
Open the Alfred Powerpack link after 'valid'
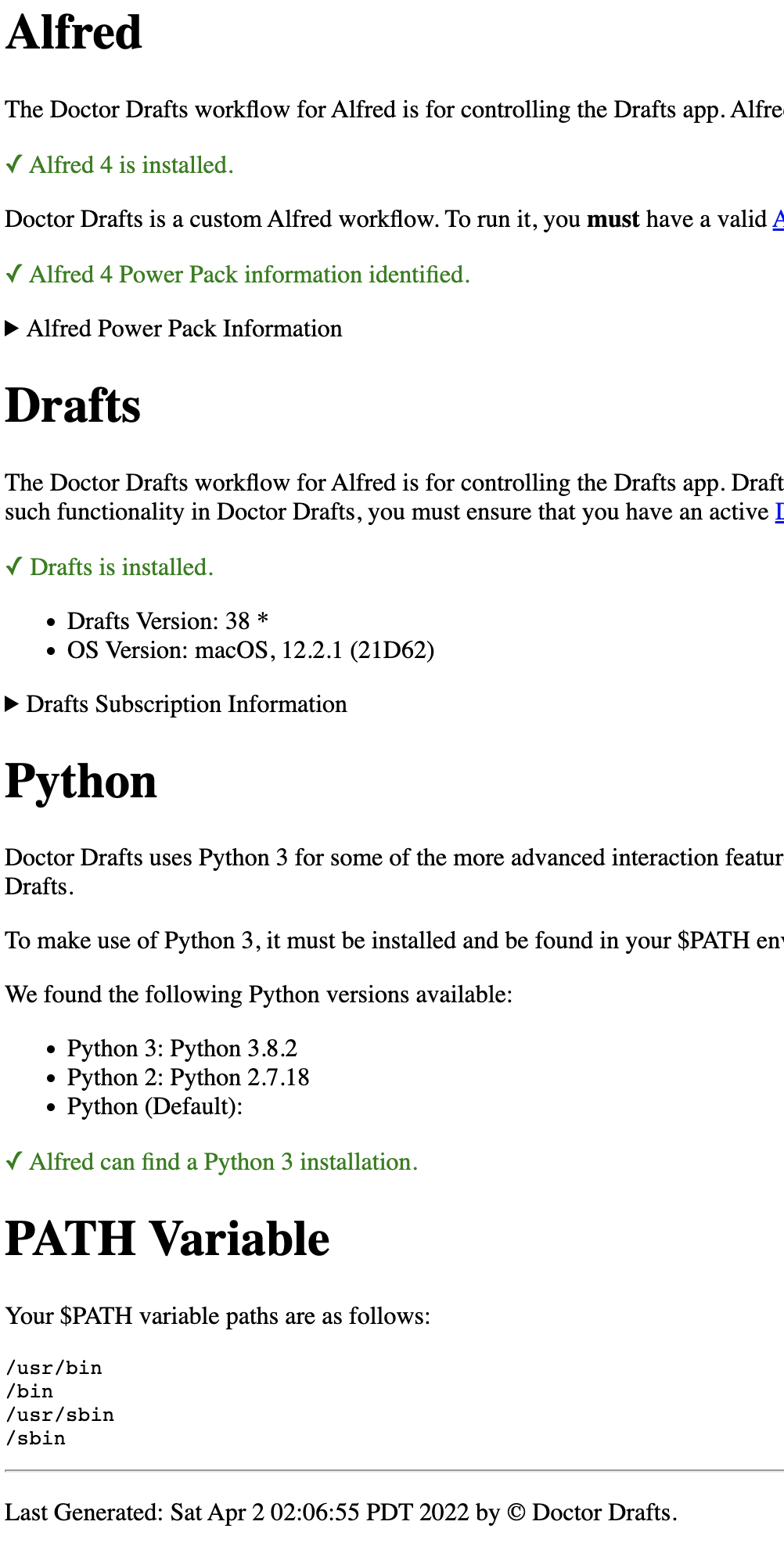click(x=779, y=219)
